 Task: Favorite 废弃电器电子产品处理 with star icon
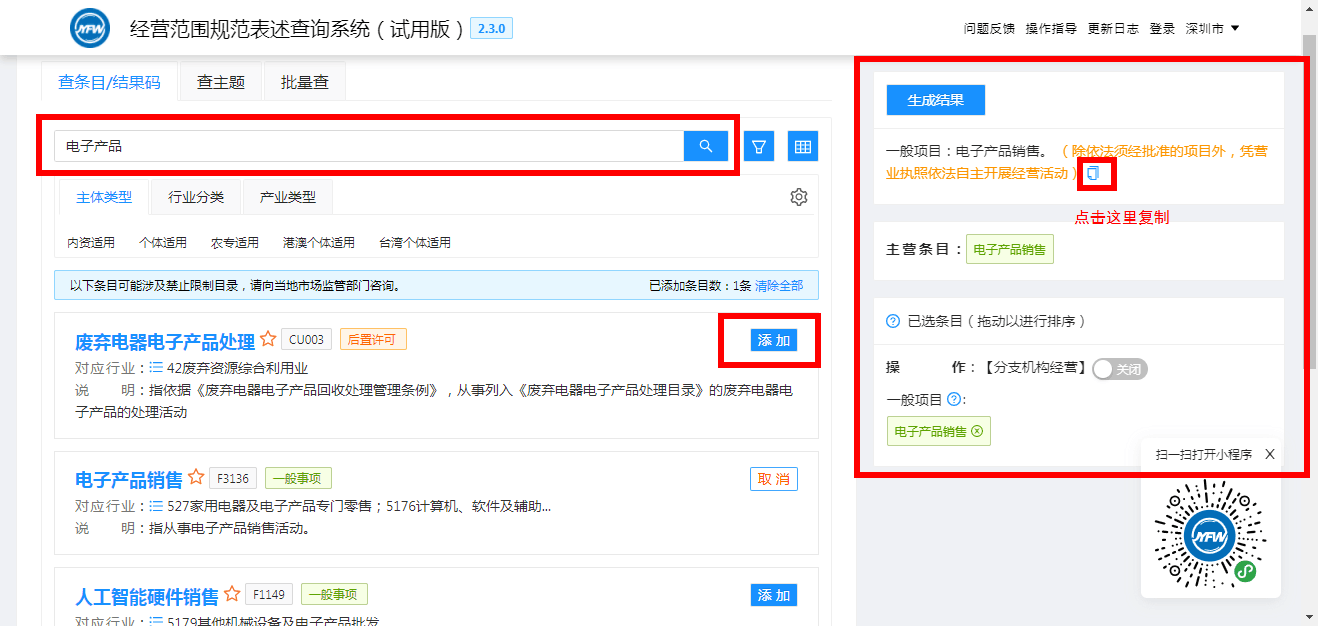(268, 340)
